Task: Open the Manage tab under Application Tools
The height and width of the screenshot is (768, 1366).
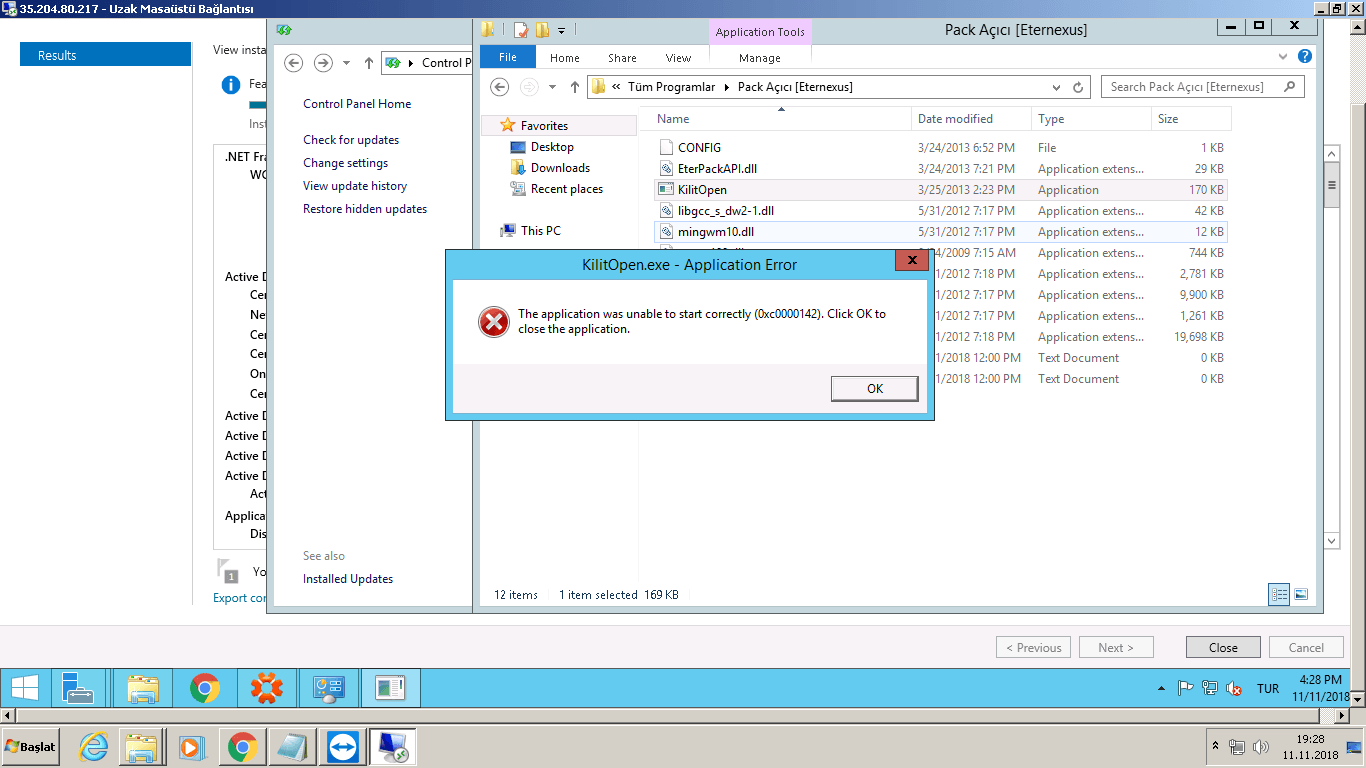Action: [760, 58]
